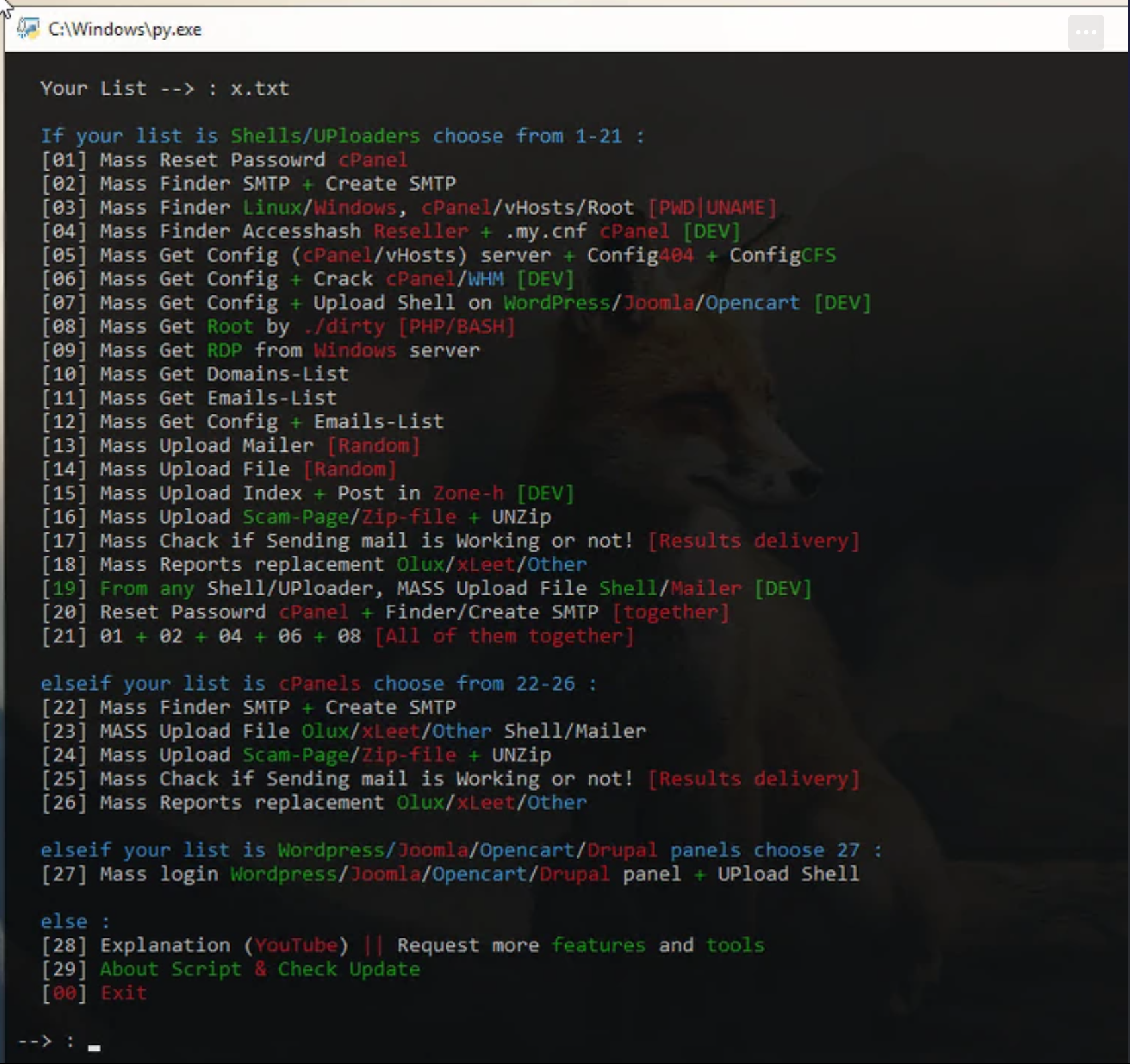This screenshot has width=1130, height=1064.
Task: Click option [24] Mass Upload Scam-Page
Action: pyautogui.click(x=296, y=755)
